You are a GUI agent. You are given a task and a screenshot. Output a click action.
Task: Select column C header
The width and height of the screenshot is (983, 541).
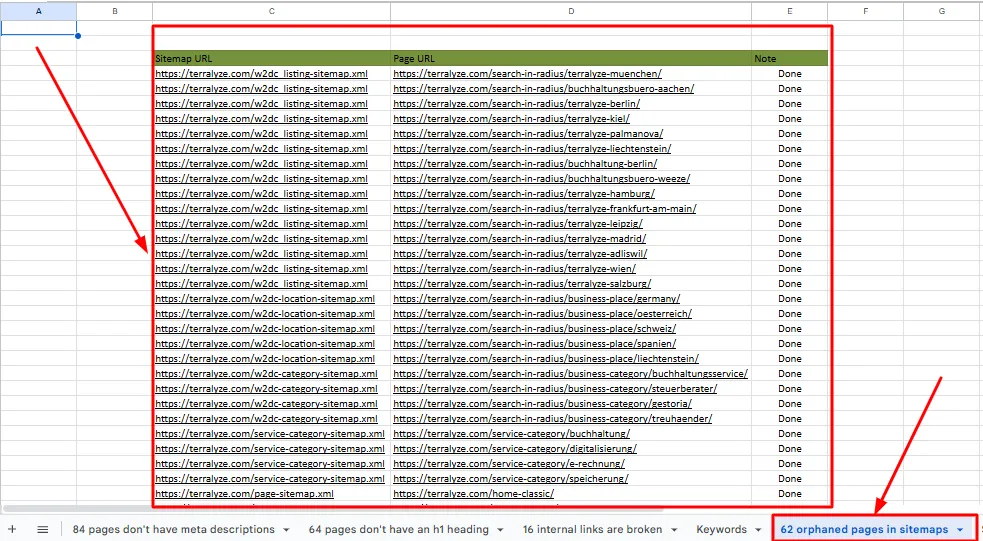[271, 11]
